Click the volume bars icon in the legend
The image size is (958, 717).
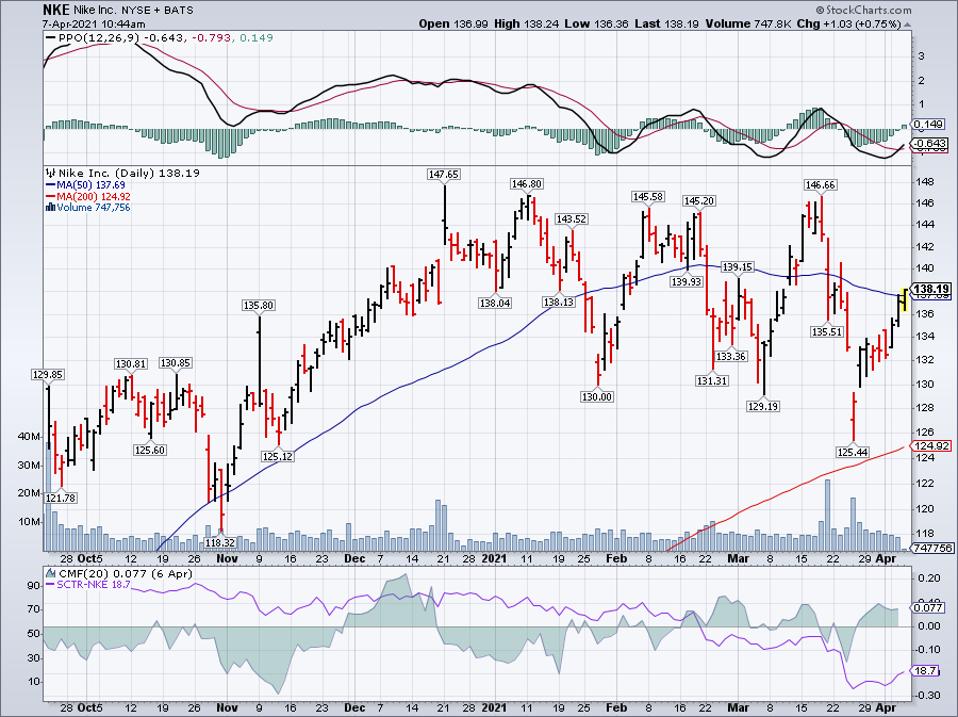click(x=51, y=208)
